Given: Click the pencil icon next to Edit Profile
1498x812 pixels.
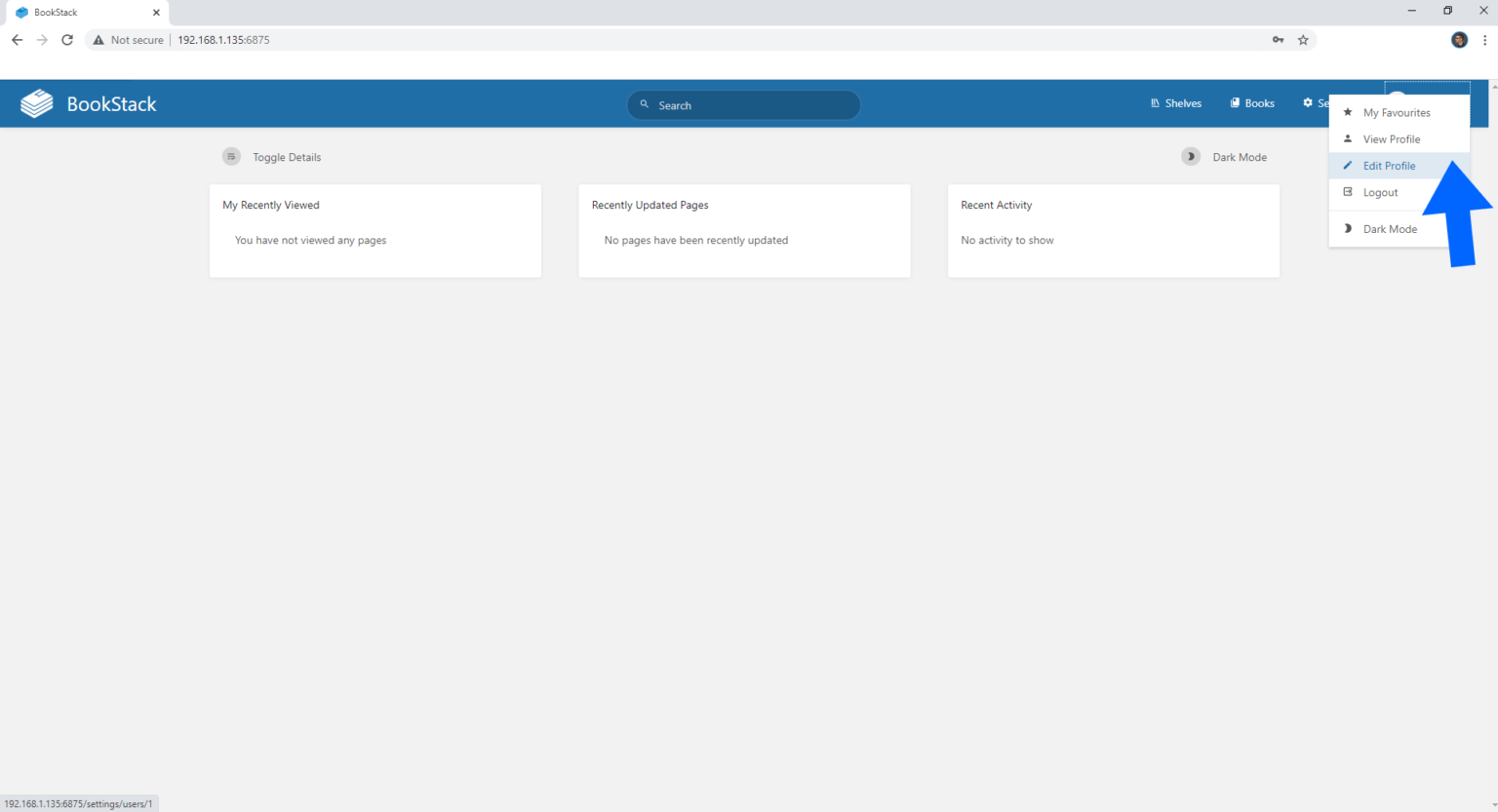Looking at the screenshot, I should point(1349,166).
